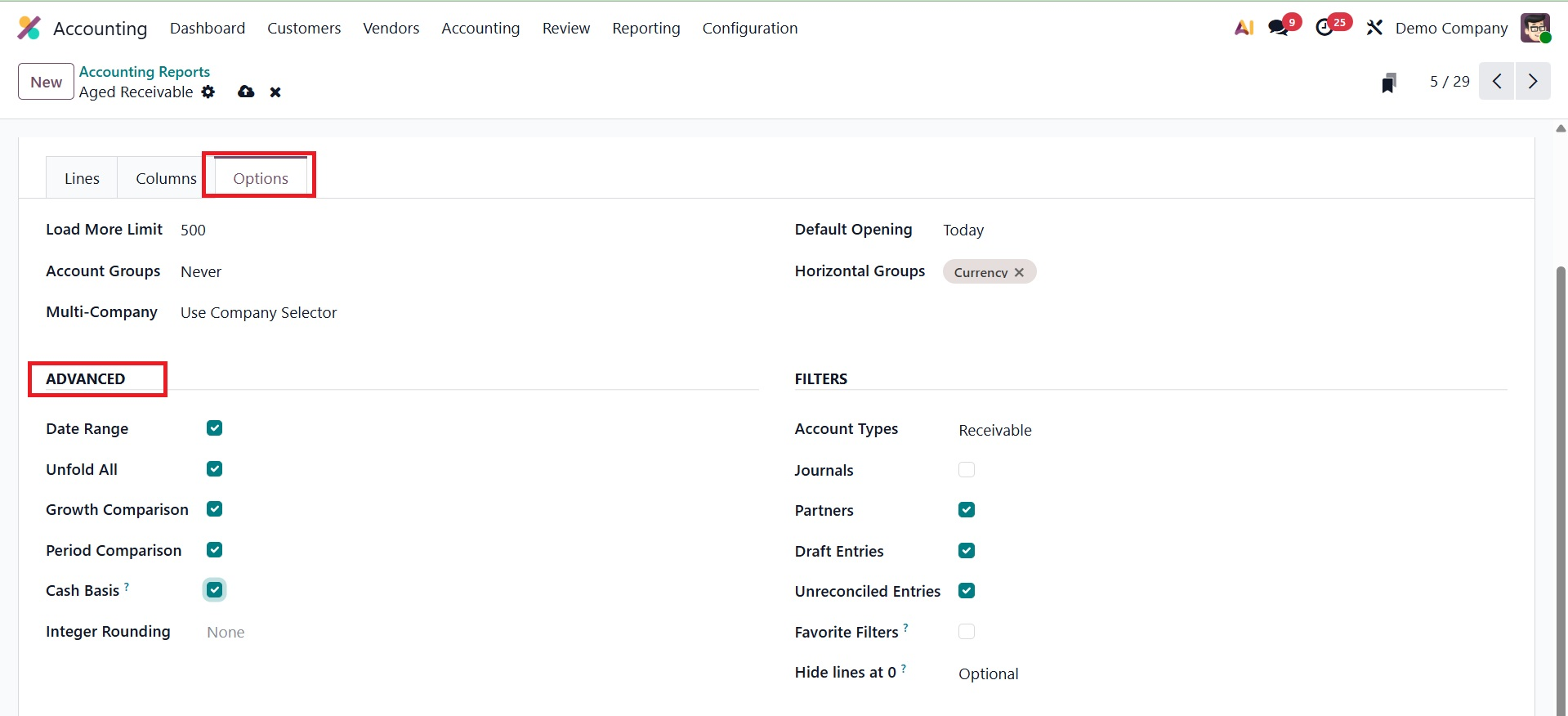Switch to the Columns tab

pos(166,178)
